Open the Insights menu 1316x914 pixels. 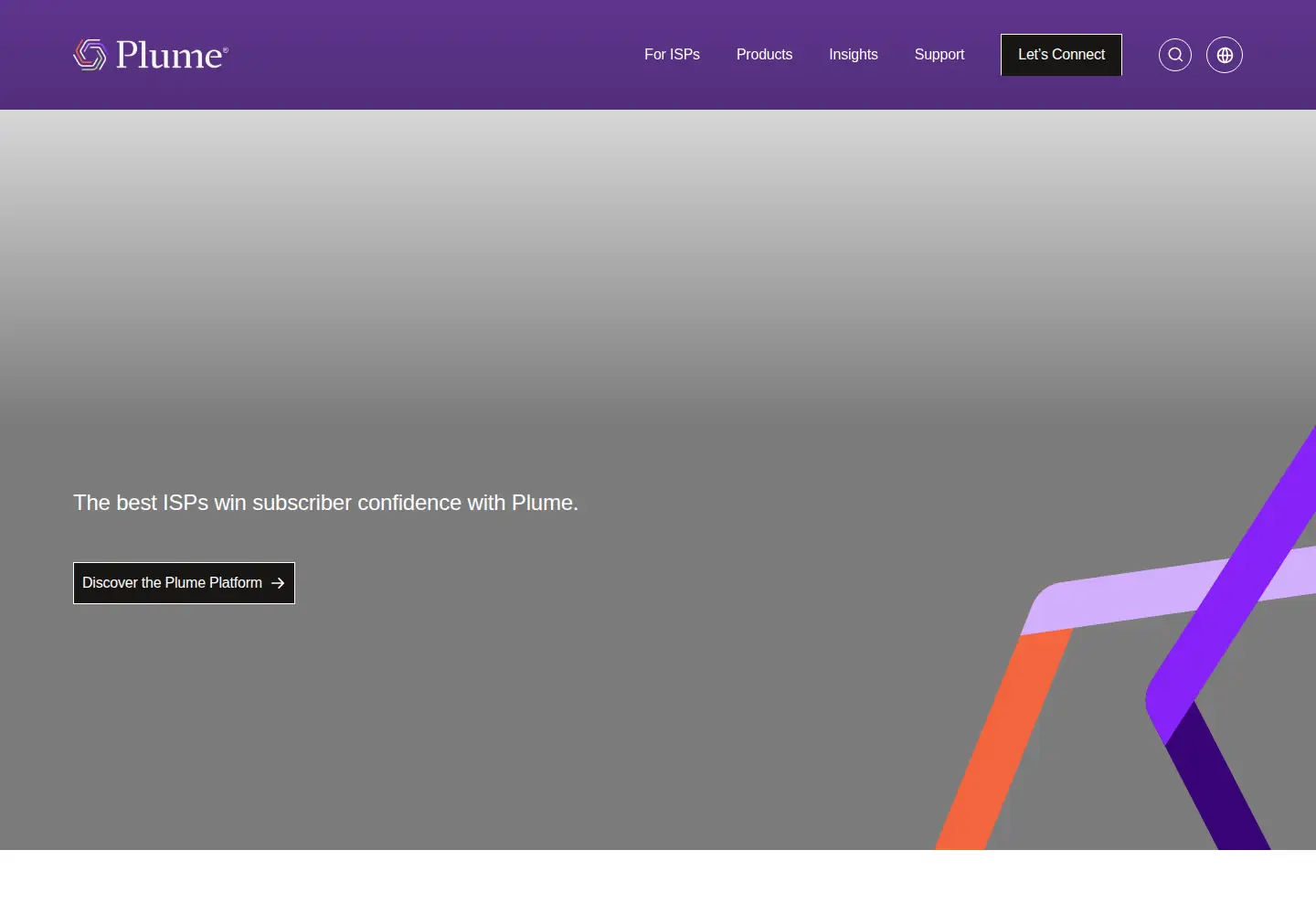coord(854,55)
